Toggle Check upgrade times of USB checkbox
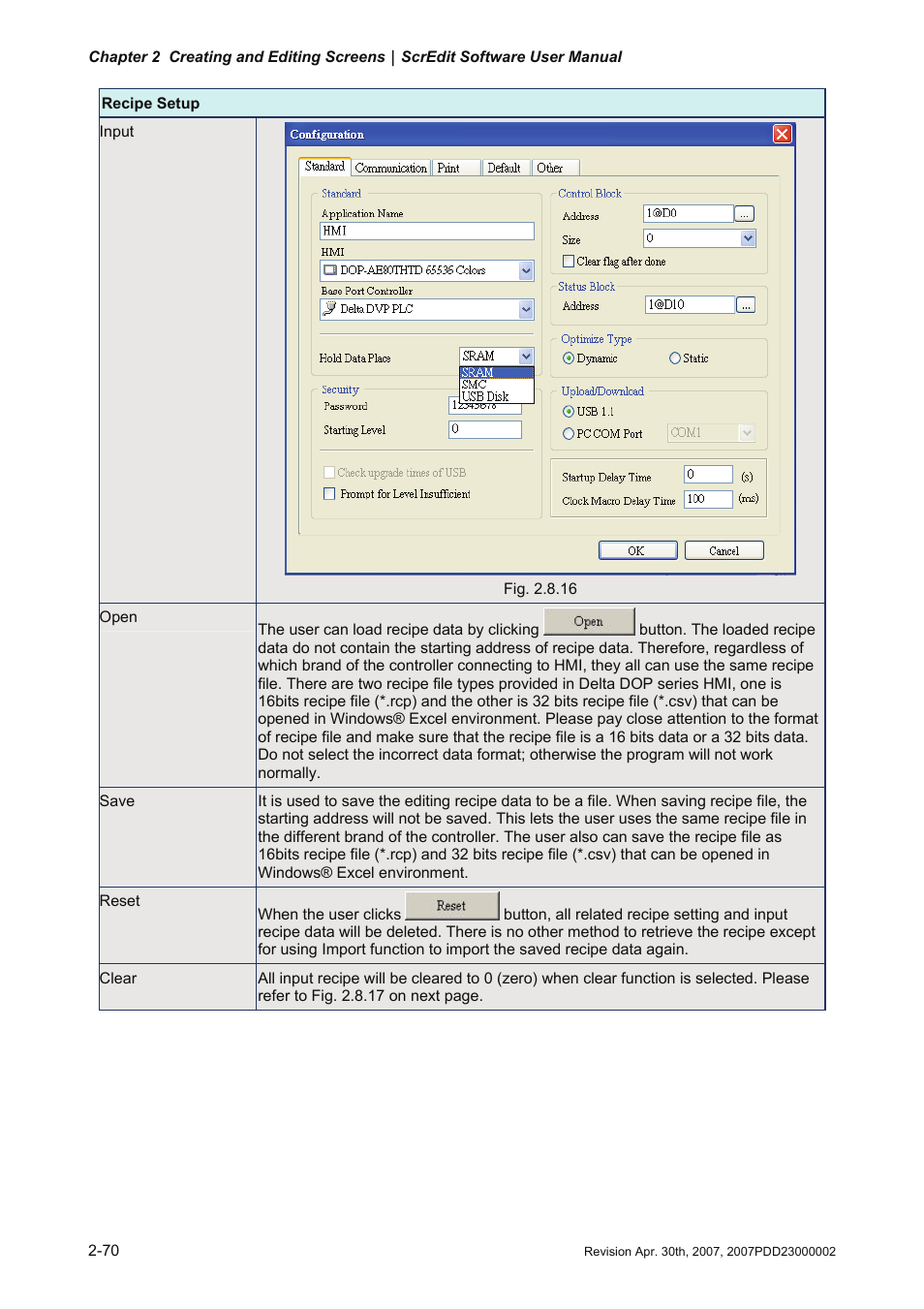Screen dimensions: 924x1309 (x=329, y=473)
